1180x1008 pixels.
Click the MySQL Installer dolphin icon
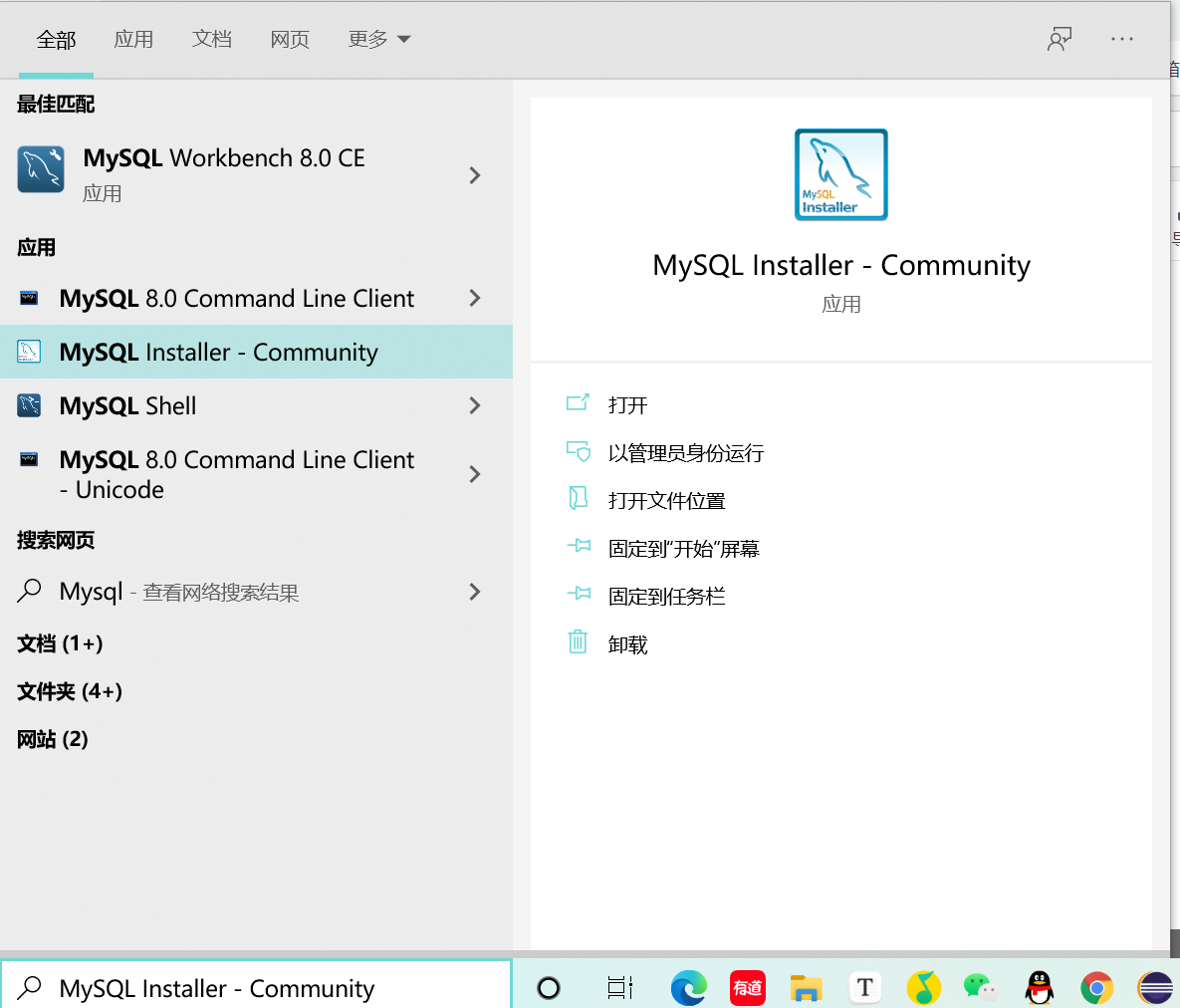[840, 174]
